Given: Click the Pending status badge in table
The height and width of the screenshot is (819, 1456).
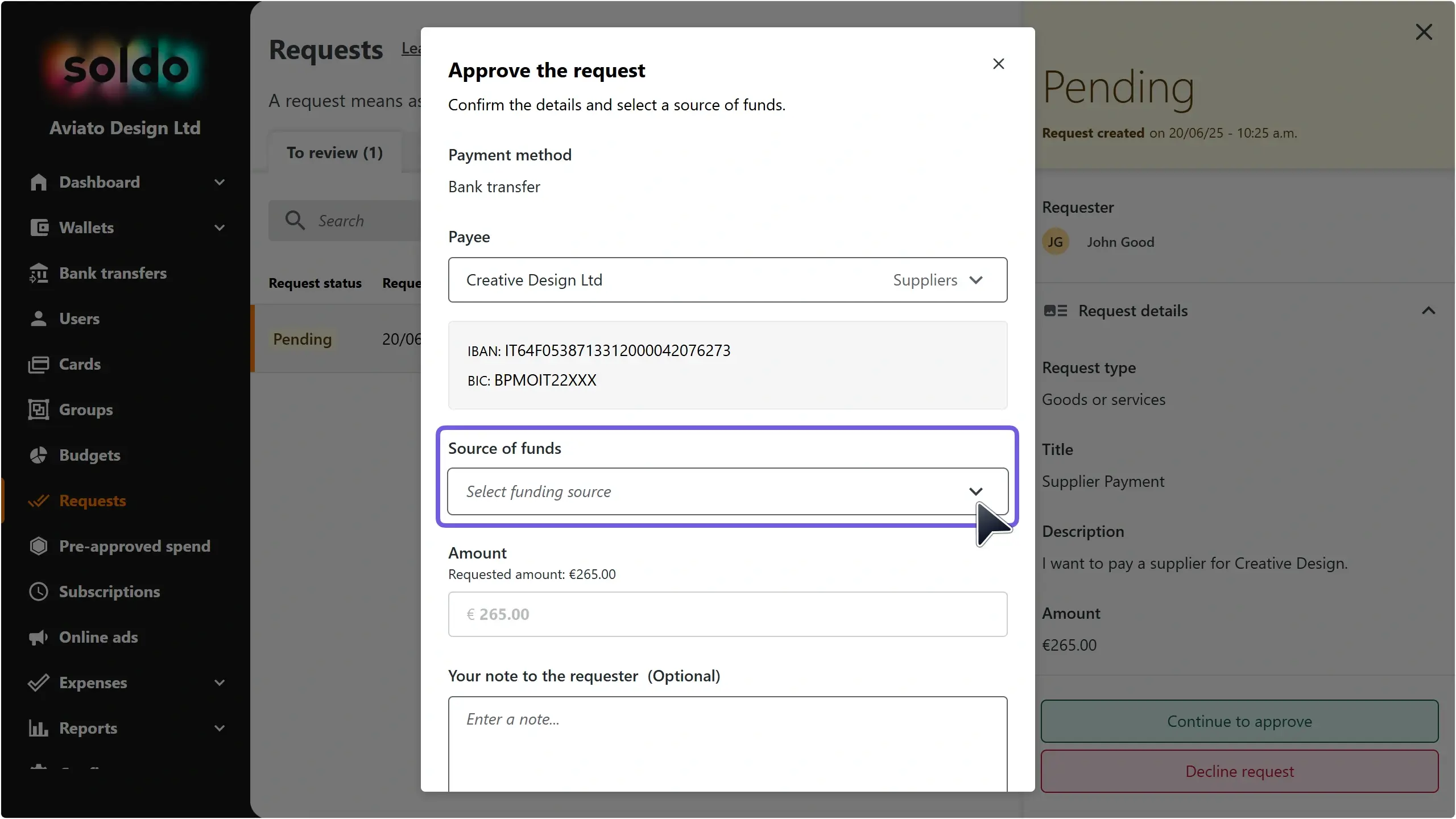Looking at the screenshot, I should (x=303, y=339).
